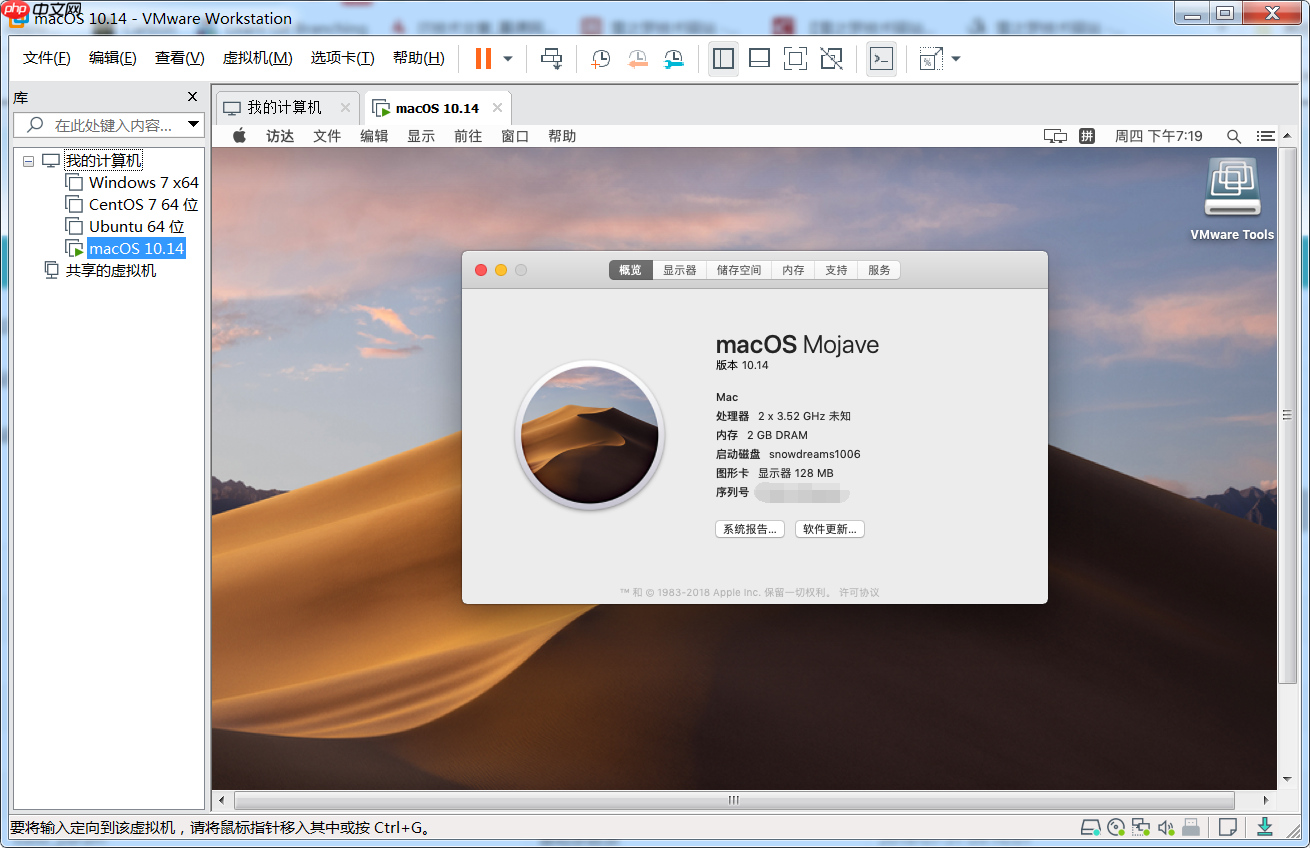Revert the VM to its snapshot
The width and height of the screenshot is (1310, 848).
pos(637,59)
